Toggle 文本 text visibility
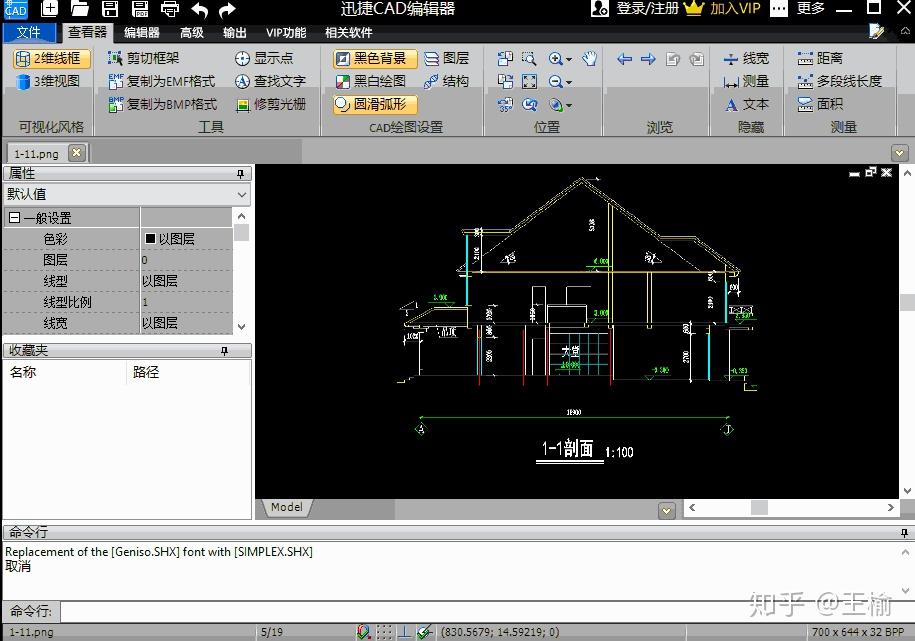The image size is (915, 641). coord(746,104)
